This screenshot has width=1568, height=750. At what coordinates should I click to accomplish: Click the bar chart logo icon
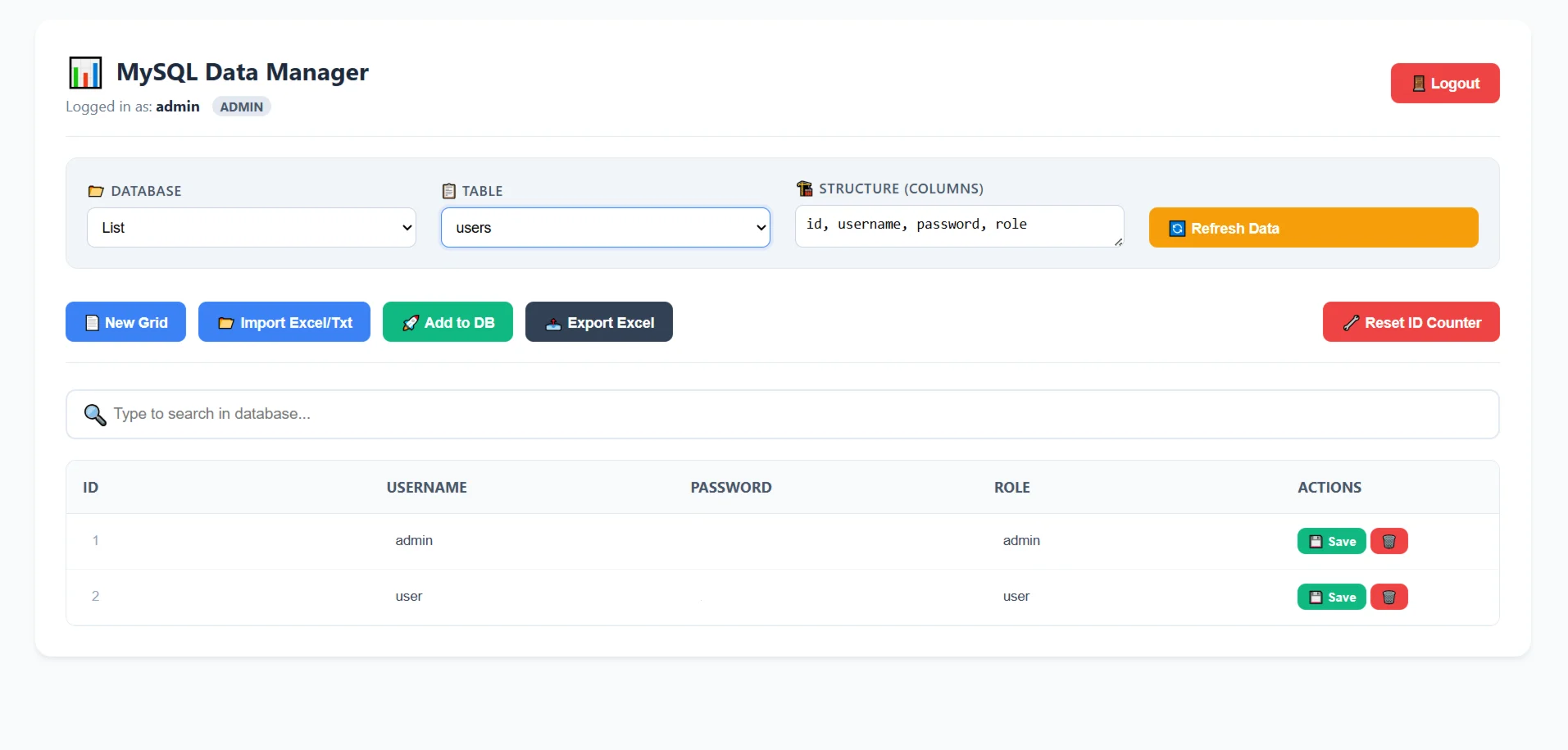[85, 73]
